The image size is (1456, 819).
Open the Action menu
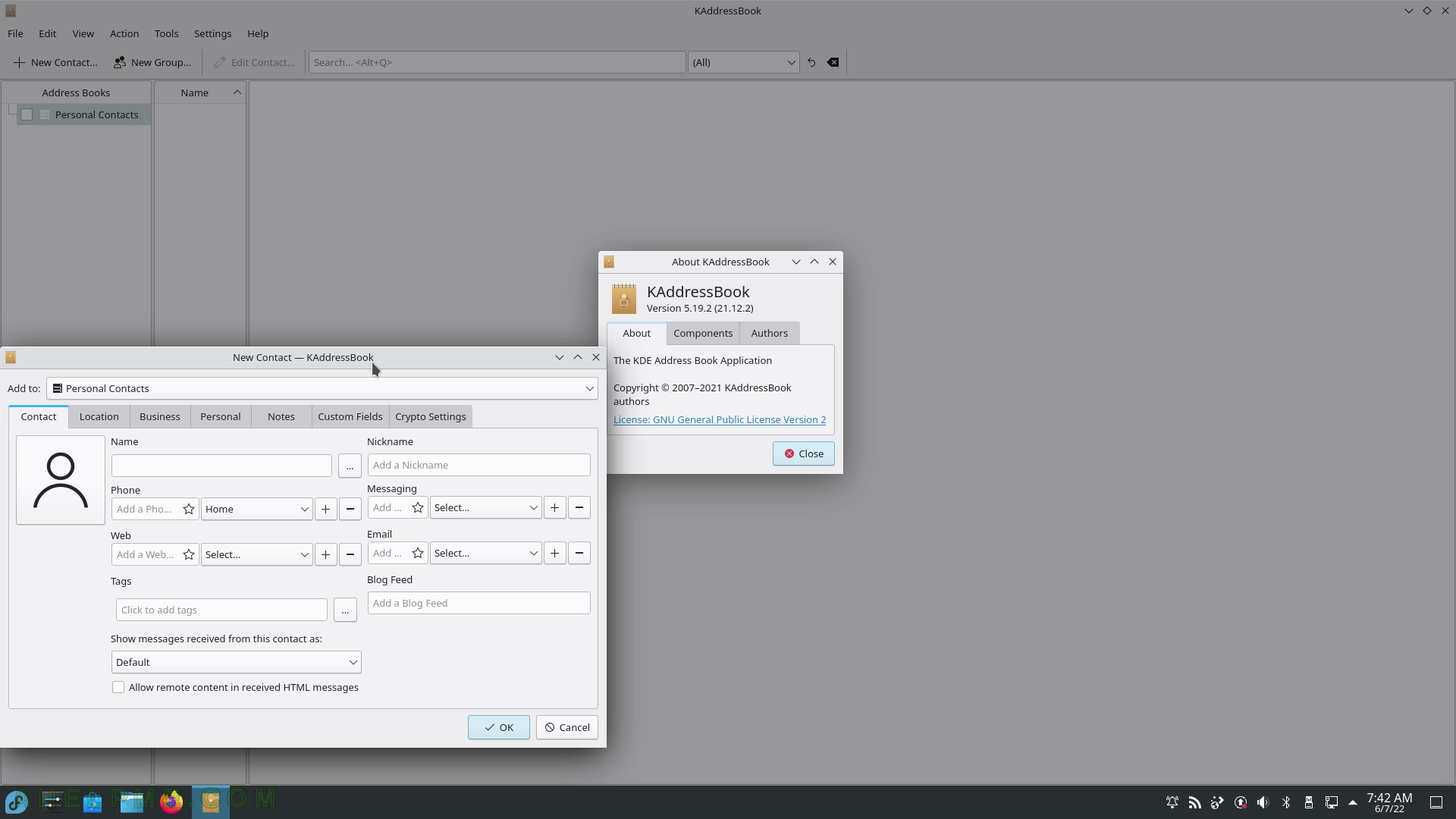(124, 33)
